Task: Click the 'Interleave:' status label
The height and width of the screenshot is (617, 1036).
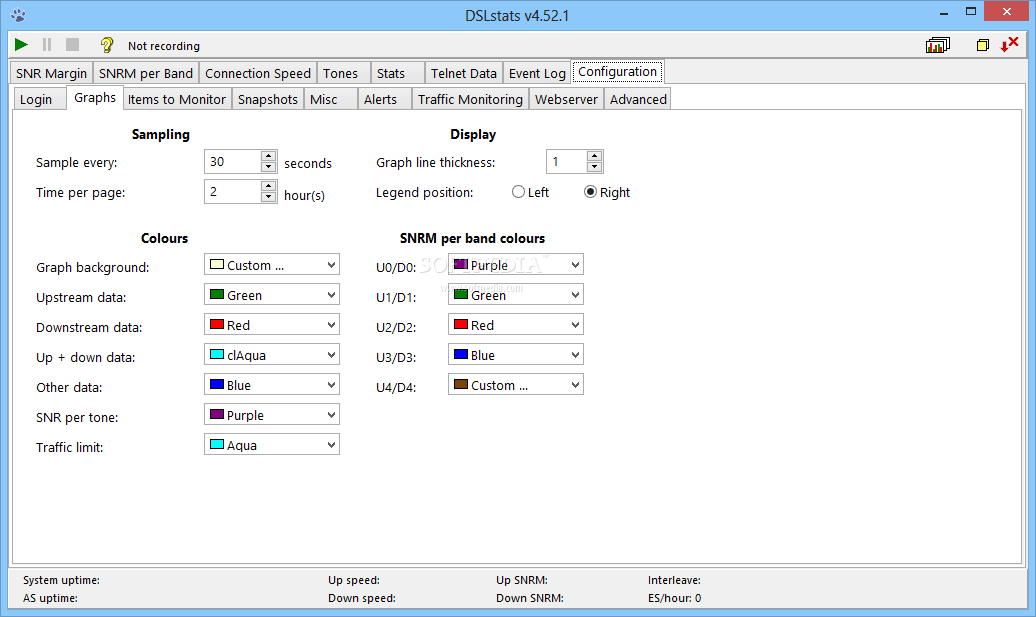Action: 675,580
